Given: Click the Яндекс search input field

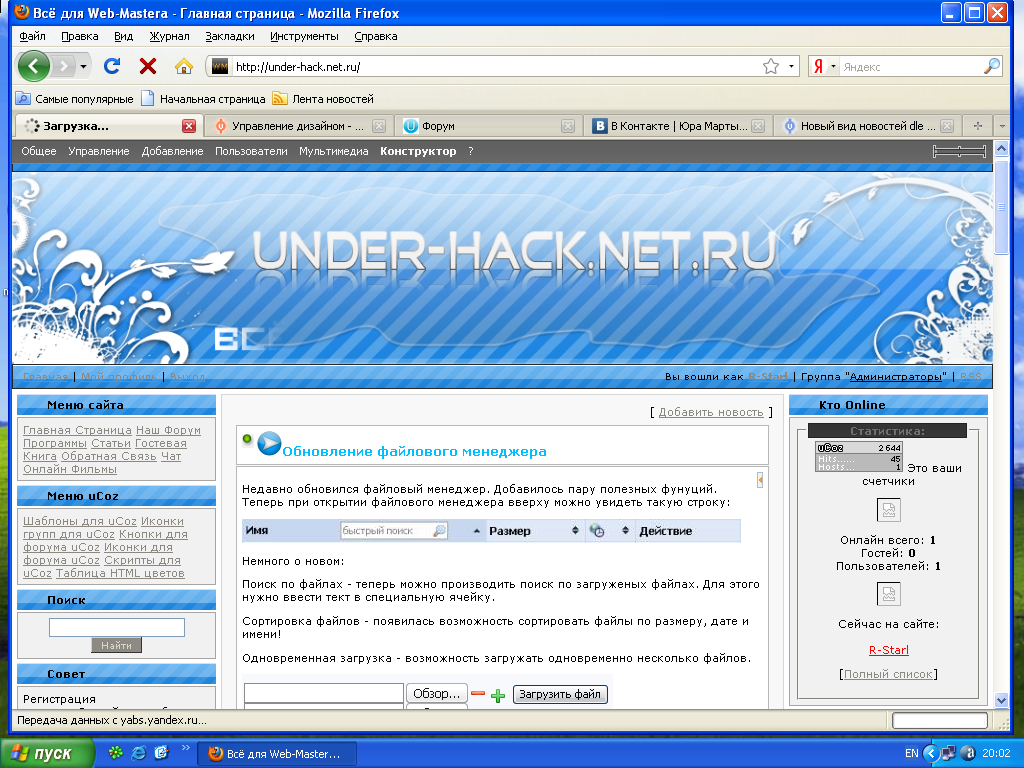Looking at the screenshot, I should pyautogui.click(x=911, y=67).
